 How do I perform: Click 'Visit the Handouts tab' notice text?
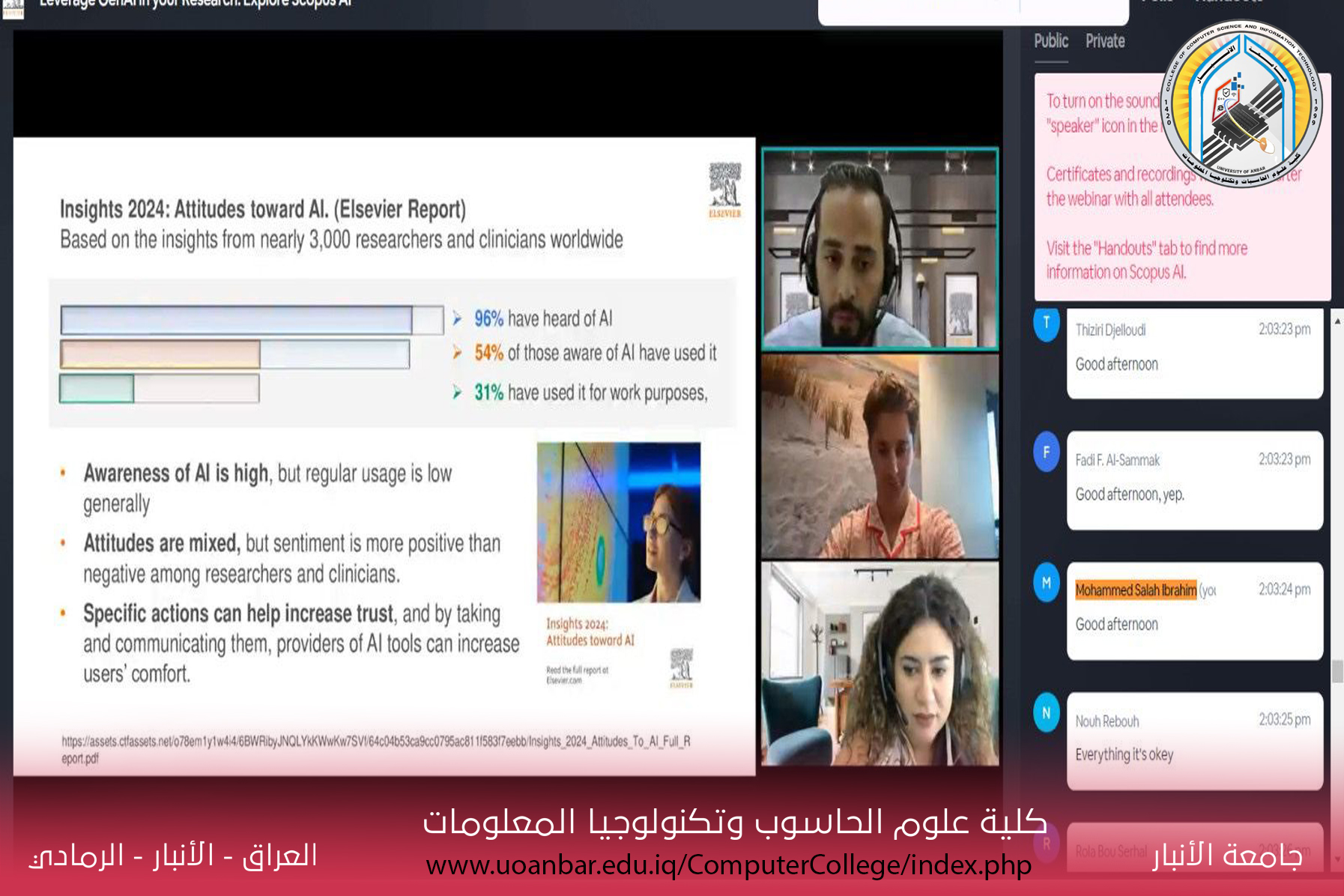tap(1147, 259)
